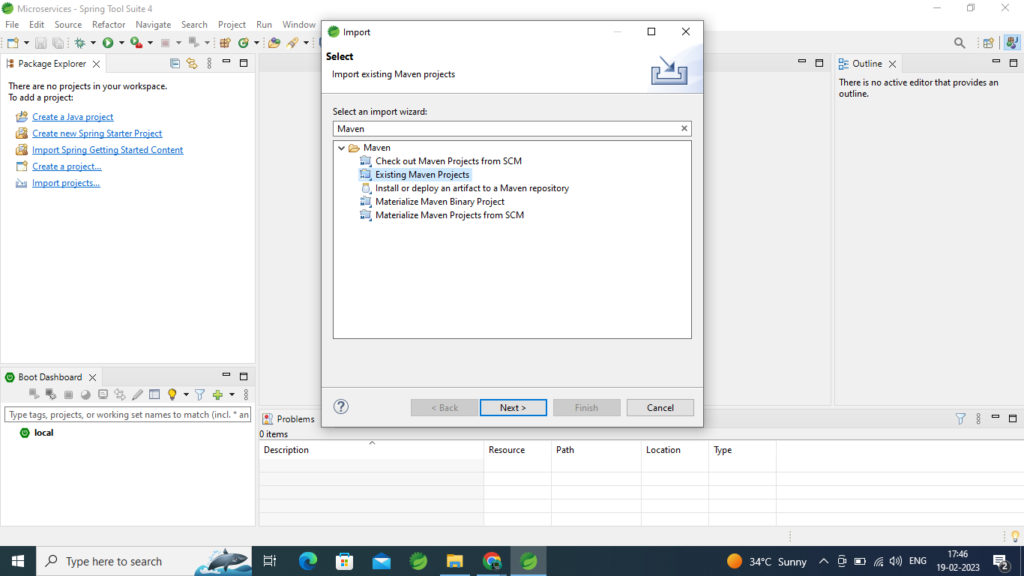The image size is (1024, 576).
Task: Open the File menu
Action: click(x=12, y=24)
